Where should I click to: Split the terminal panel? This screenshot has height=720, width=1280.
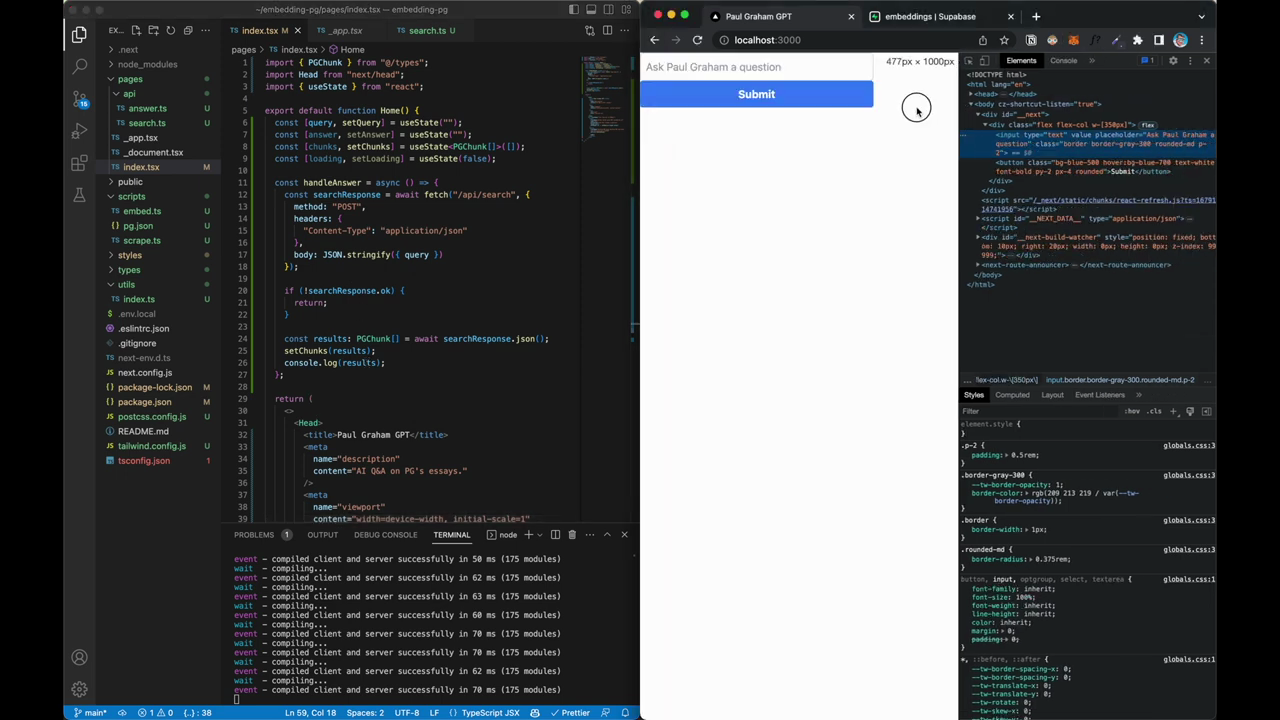pyautogui.click(x=555, y=535)
